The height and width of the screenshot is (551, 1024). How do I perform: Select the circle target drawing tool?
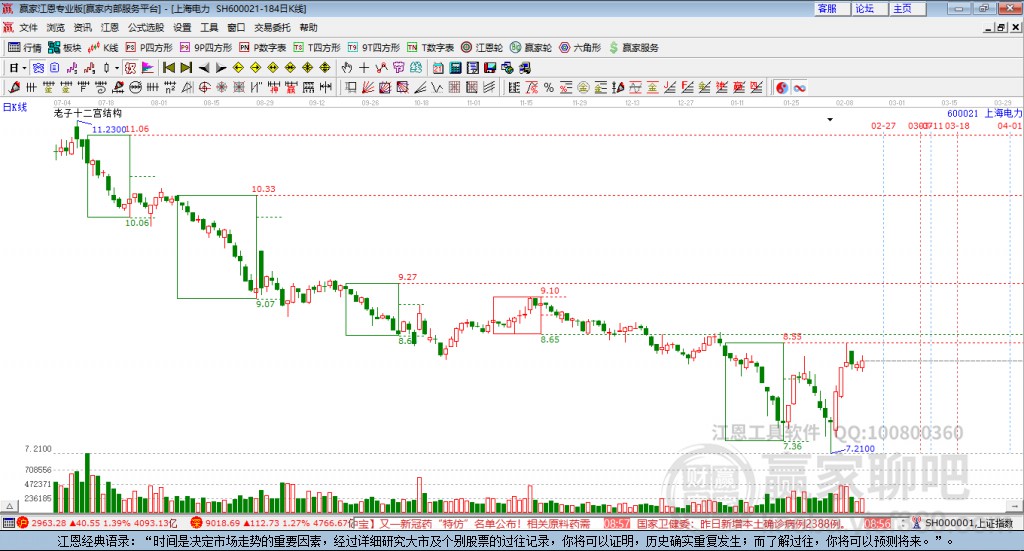click(x=204, y=87)
